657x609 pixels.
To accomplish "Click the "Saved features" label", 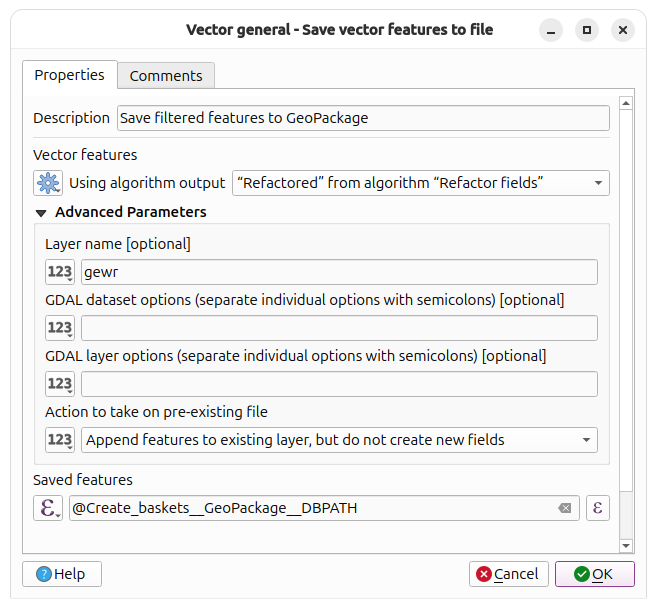I will point(83,479).
